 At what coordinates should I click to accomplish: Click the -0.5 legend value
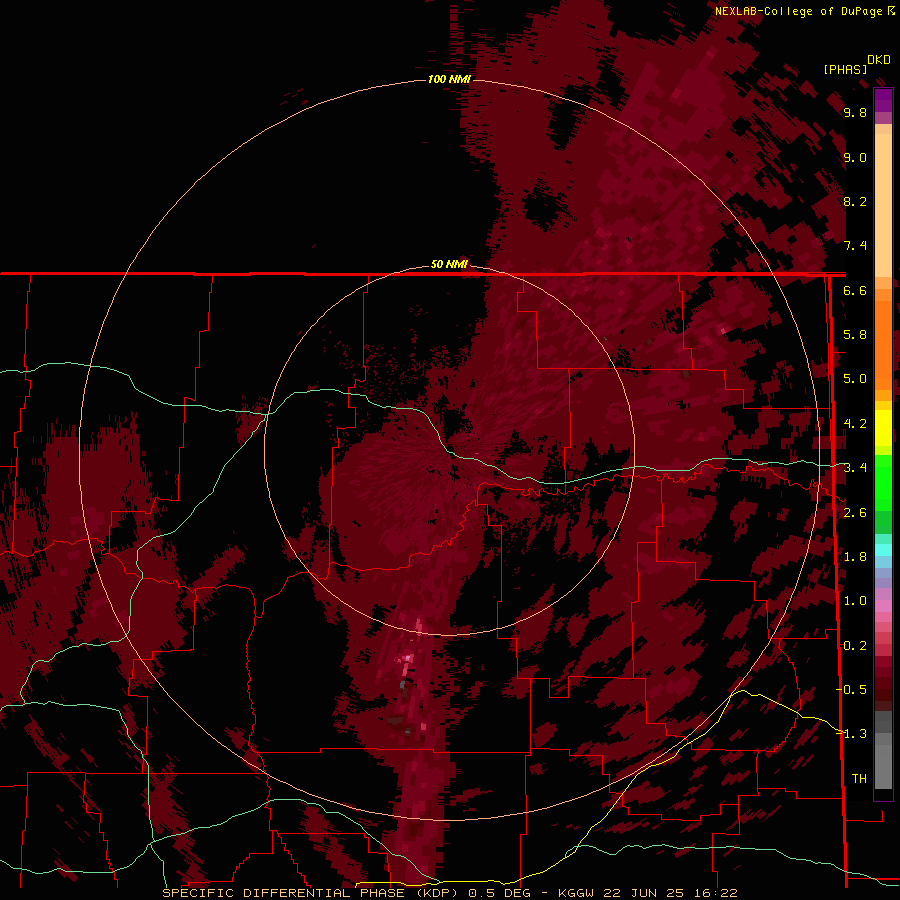pyautogui.click(x=851, y=690)
